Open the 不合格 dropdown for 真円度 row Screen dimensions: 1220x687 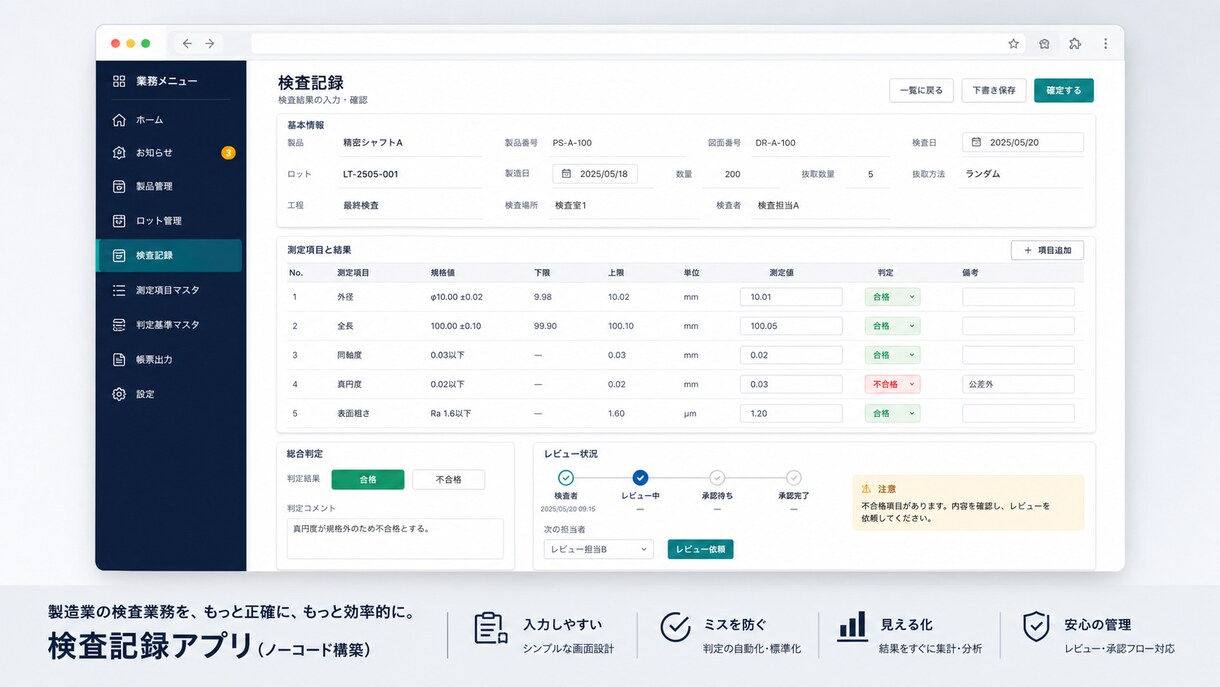tap(892, 384)
